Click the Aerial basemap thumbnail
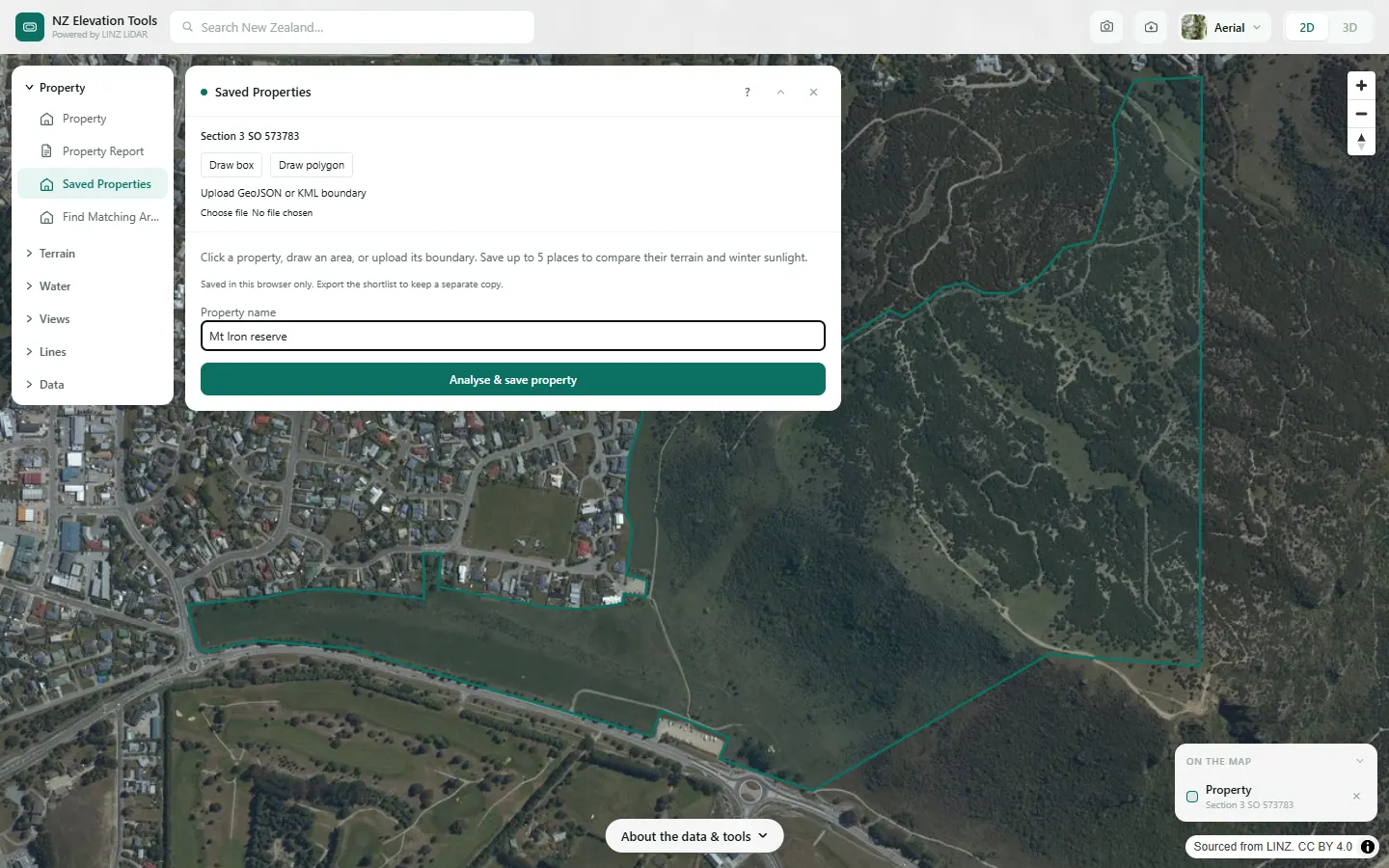1389x868 pixels. [x=1194, y=27]
